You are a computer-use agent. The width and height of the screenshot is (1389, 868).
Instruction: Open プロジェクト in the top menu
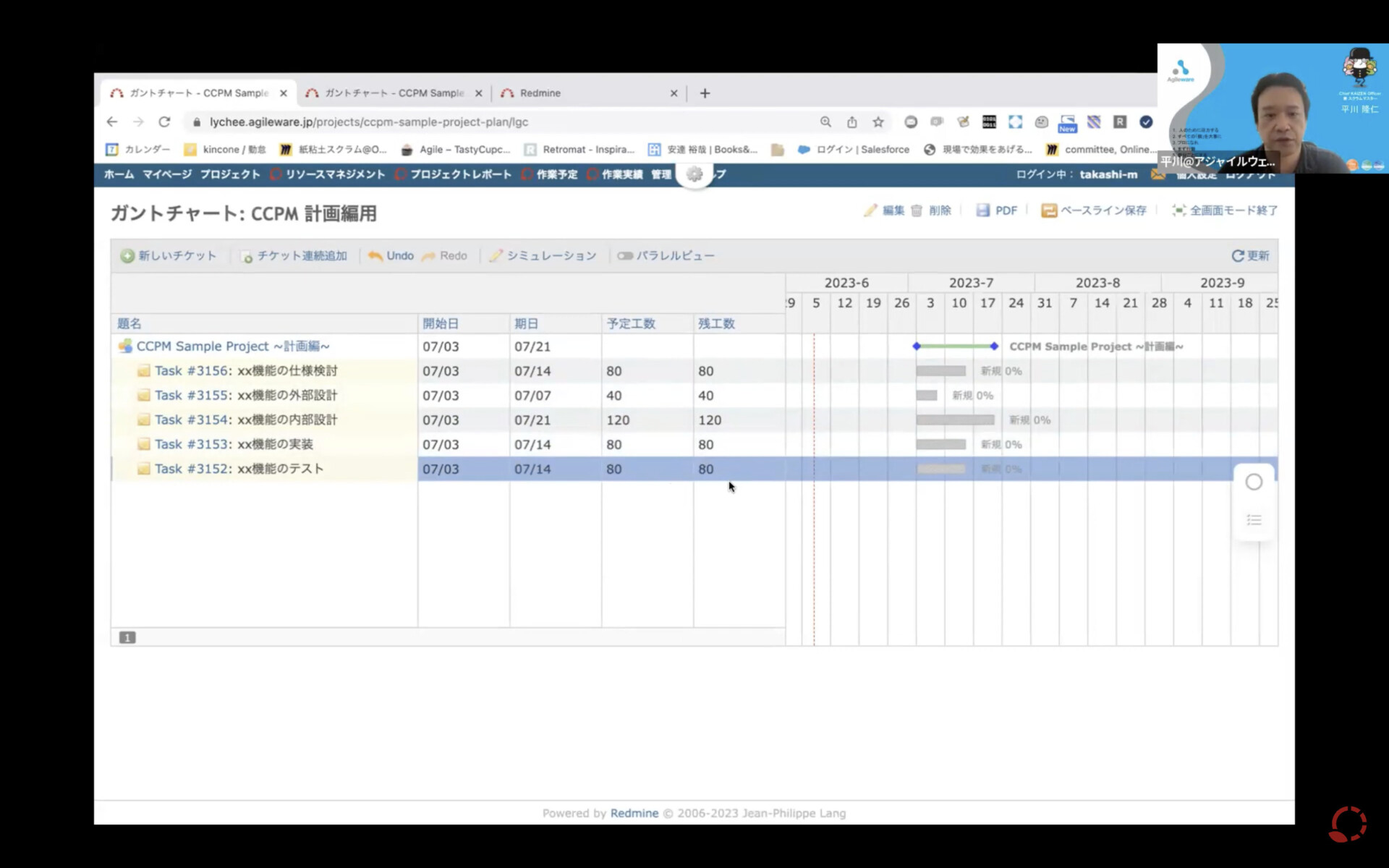pyautogui.click(x=230, y=174)
